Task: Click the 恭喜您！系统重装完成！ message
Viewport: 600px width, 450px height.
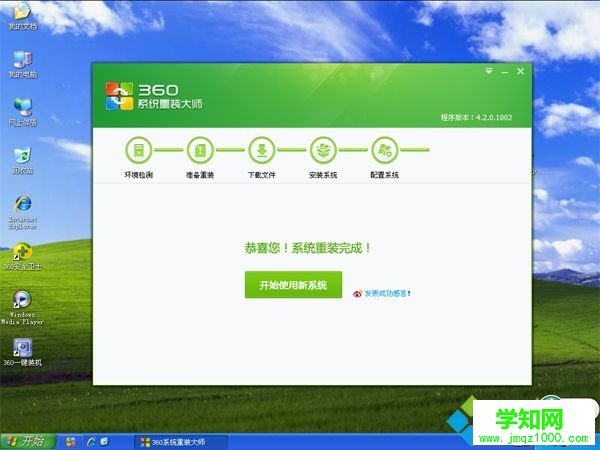Action: [x=308, y=248]
